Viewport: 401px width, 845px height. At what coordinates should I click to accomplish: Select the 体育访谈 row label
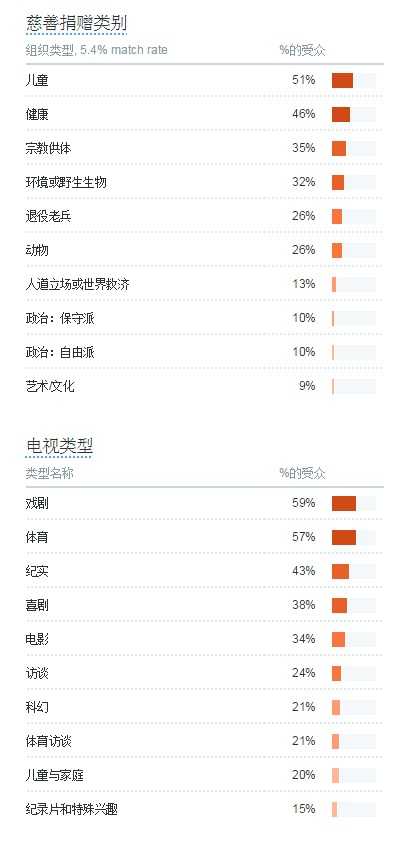[48, 741]
